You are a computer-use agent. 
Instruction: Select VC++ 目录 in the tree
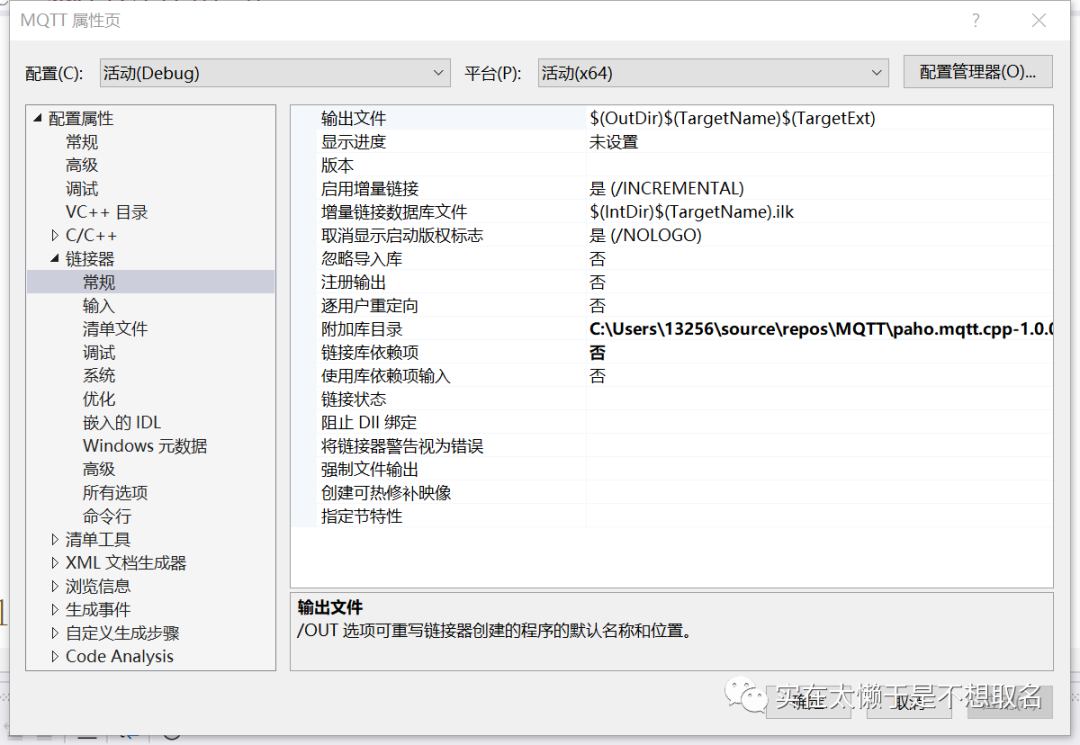[106, 212]
